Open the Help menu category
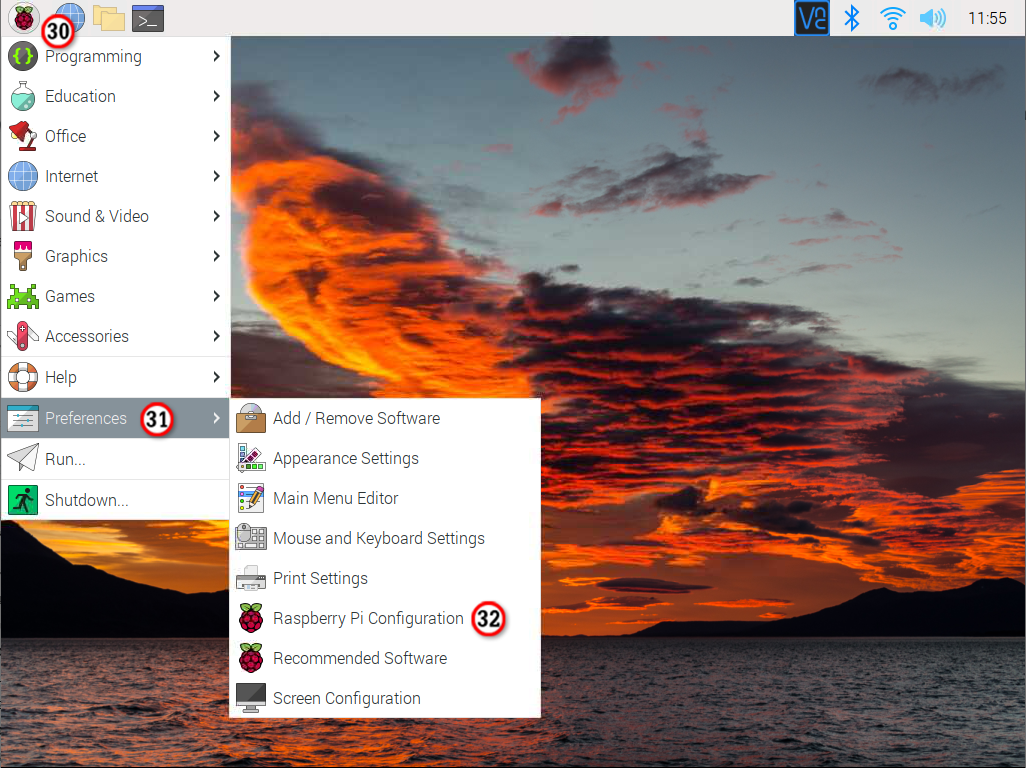Viewport: 1026px width, 768px height. tap(115, 377)
